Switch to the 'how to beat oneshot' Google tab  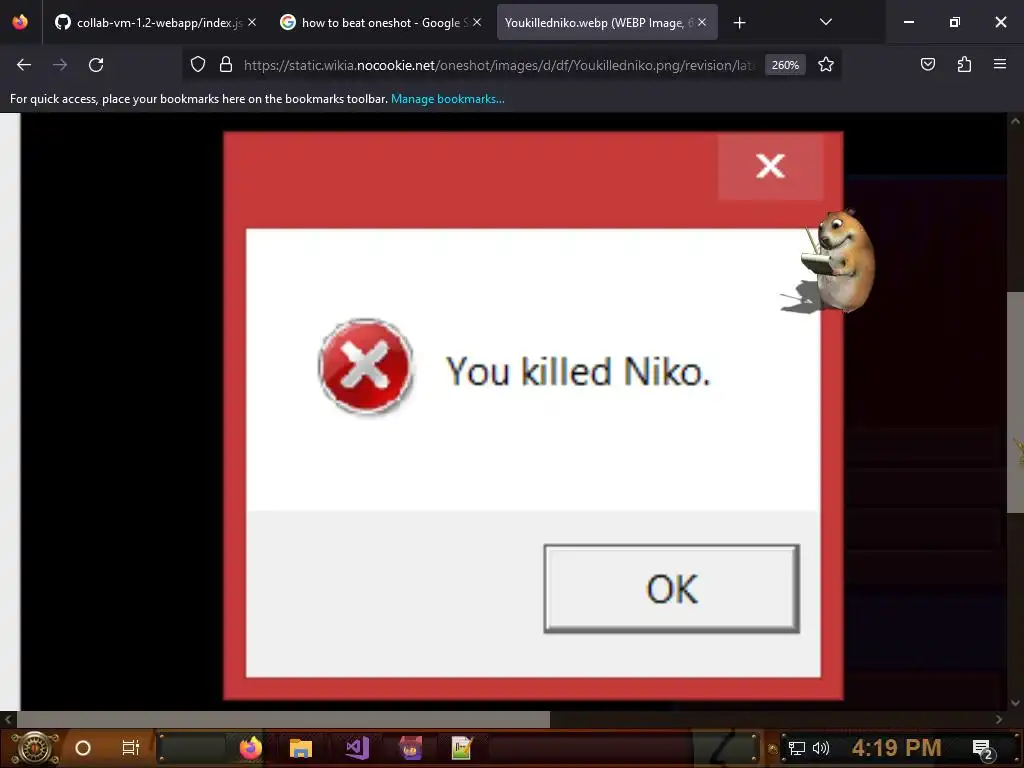(379, 23)
